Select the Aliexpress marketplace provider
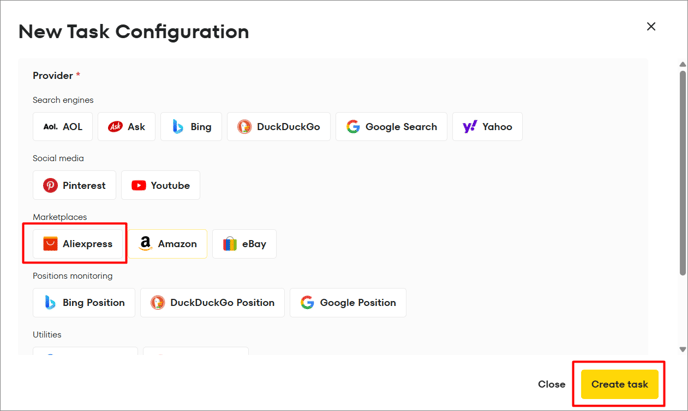 [x=78, y=244]
